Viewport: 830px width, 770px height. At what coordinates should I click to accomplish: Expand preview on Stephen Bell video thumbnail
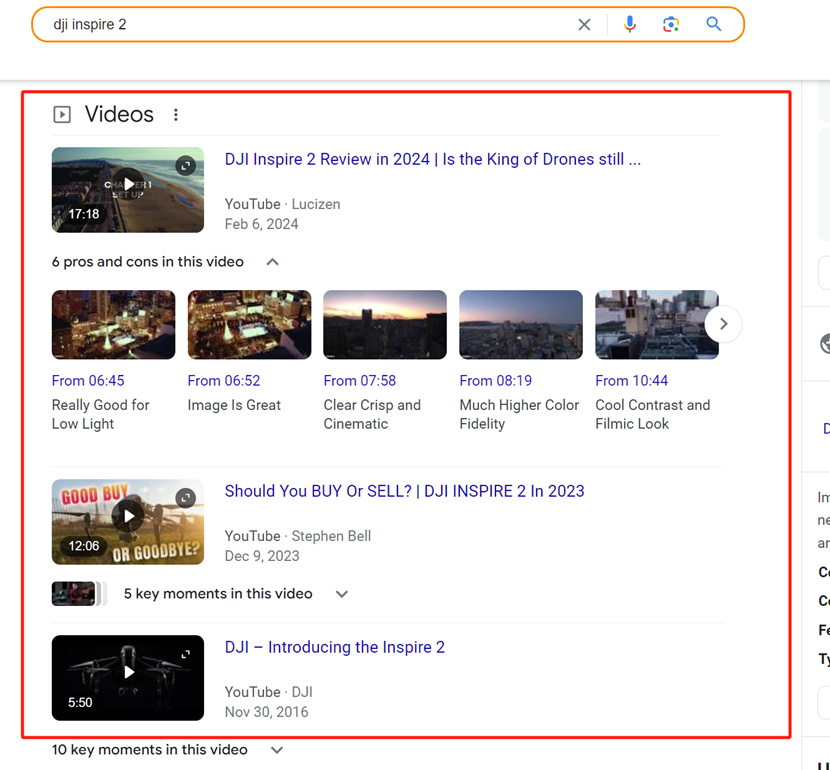click(x=186, y=498)
